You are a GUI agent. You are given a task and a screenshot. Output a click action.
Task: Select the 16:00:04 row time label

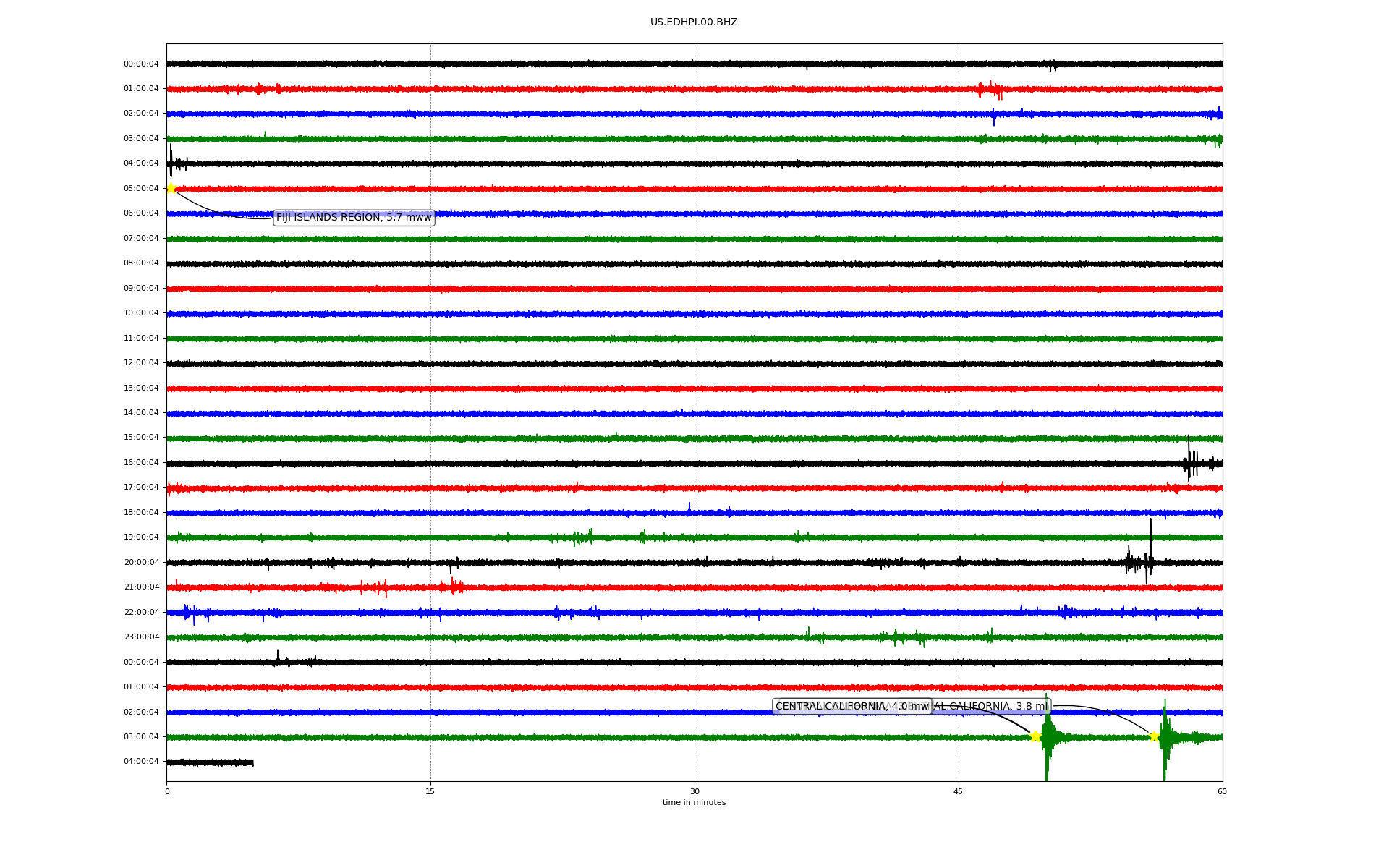(141, 462)
